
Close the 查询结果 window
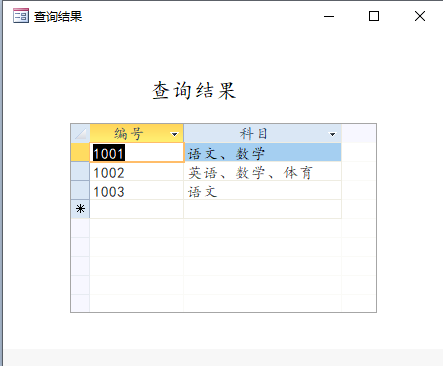(x=420, y=16)
